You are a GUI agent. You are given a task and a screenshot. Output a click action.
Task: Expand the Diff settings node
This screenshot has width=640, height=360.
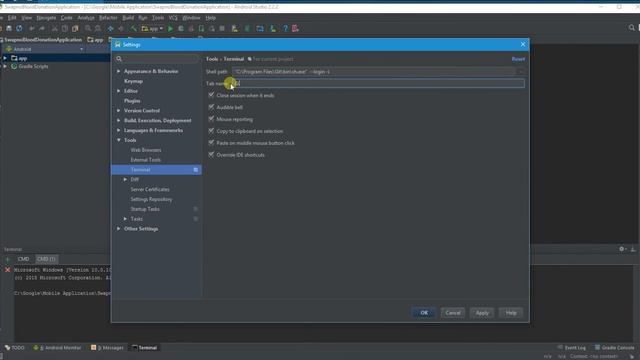pos(125,180)
